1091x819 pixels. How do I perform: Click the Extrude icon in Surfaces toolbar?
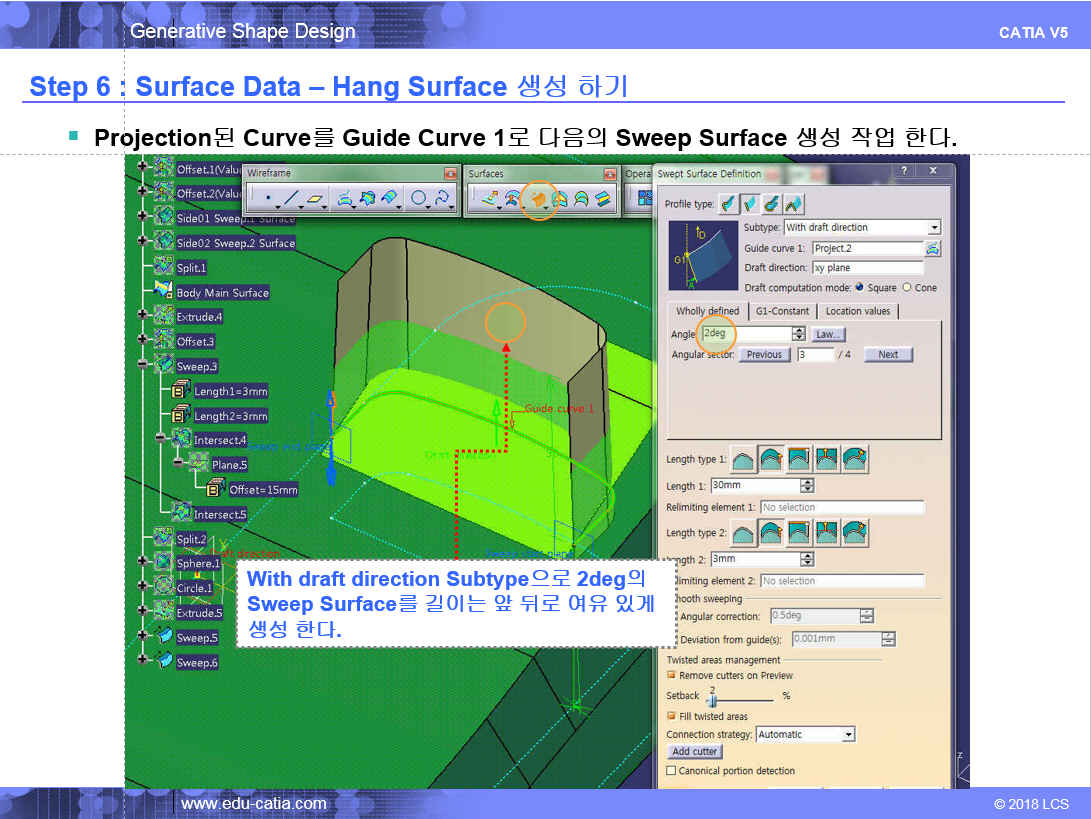[490, 199]
